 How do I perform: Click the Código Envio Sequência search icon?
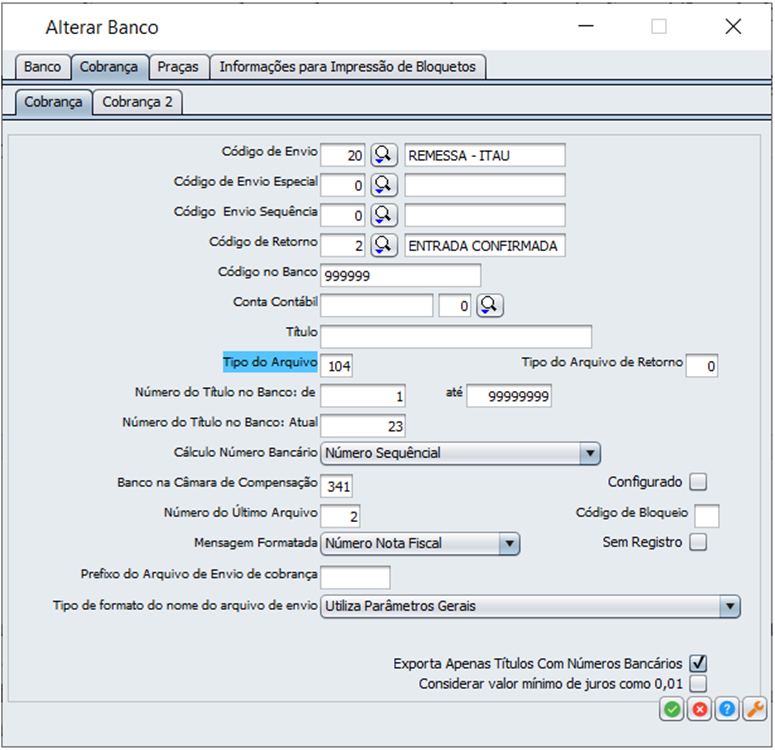point(384,215)
